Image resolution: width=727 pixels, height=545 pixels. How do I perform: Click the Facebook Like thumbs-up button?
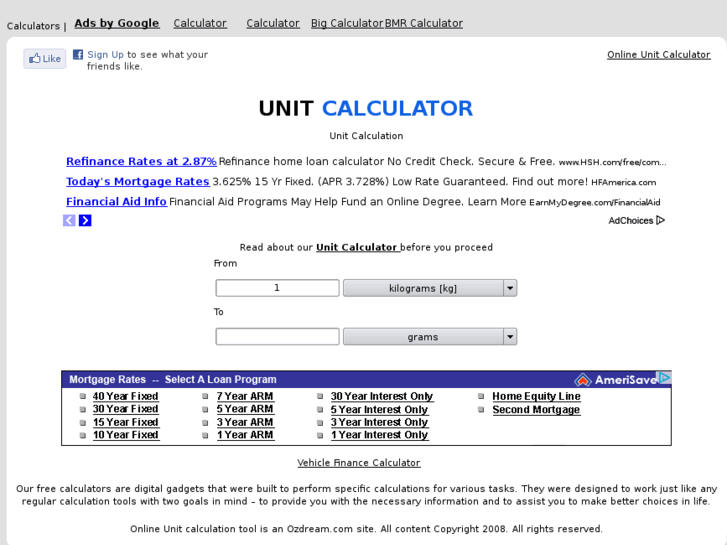coord(45,59)
